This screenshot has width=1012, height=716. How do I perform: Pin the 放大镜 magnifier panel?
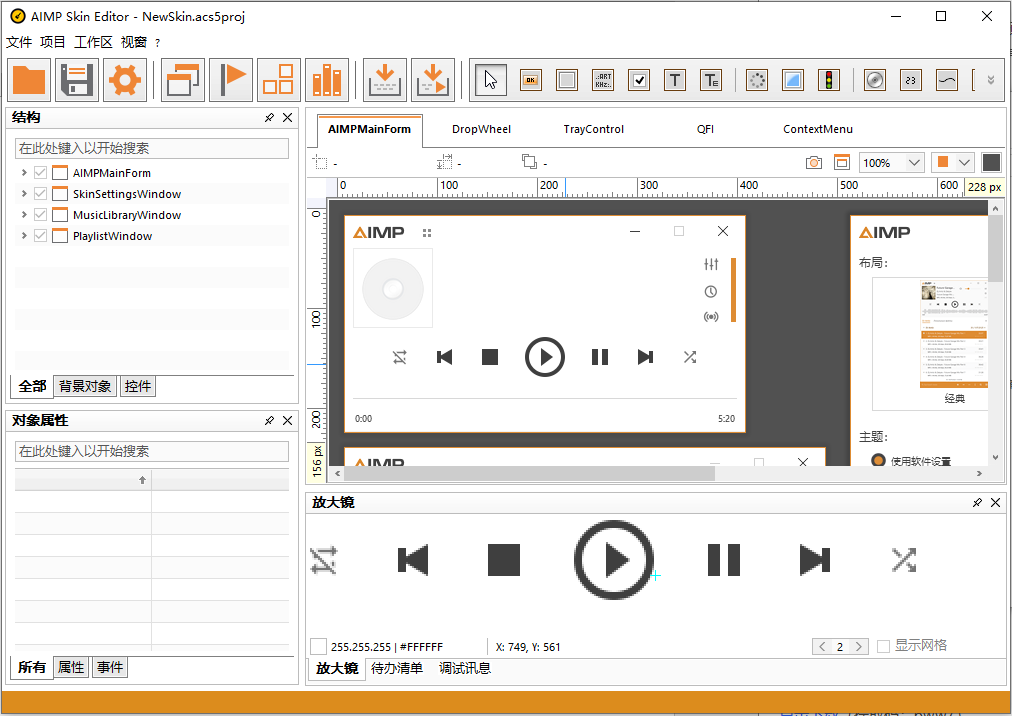977,503
